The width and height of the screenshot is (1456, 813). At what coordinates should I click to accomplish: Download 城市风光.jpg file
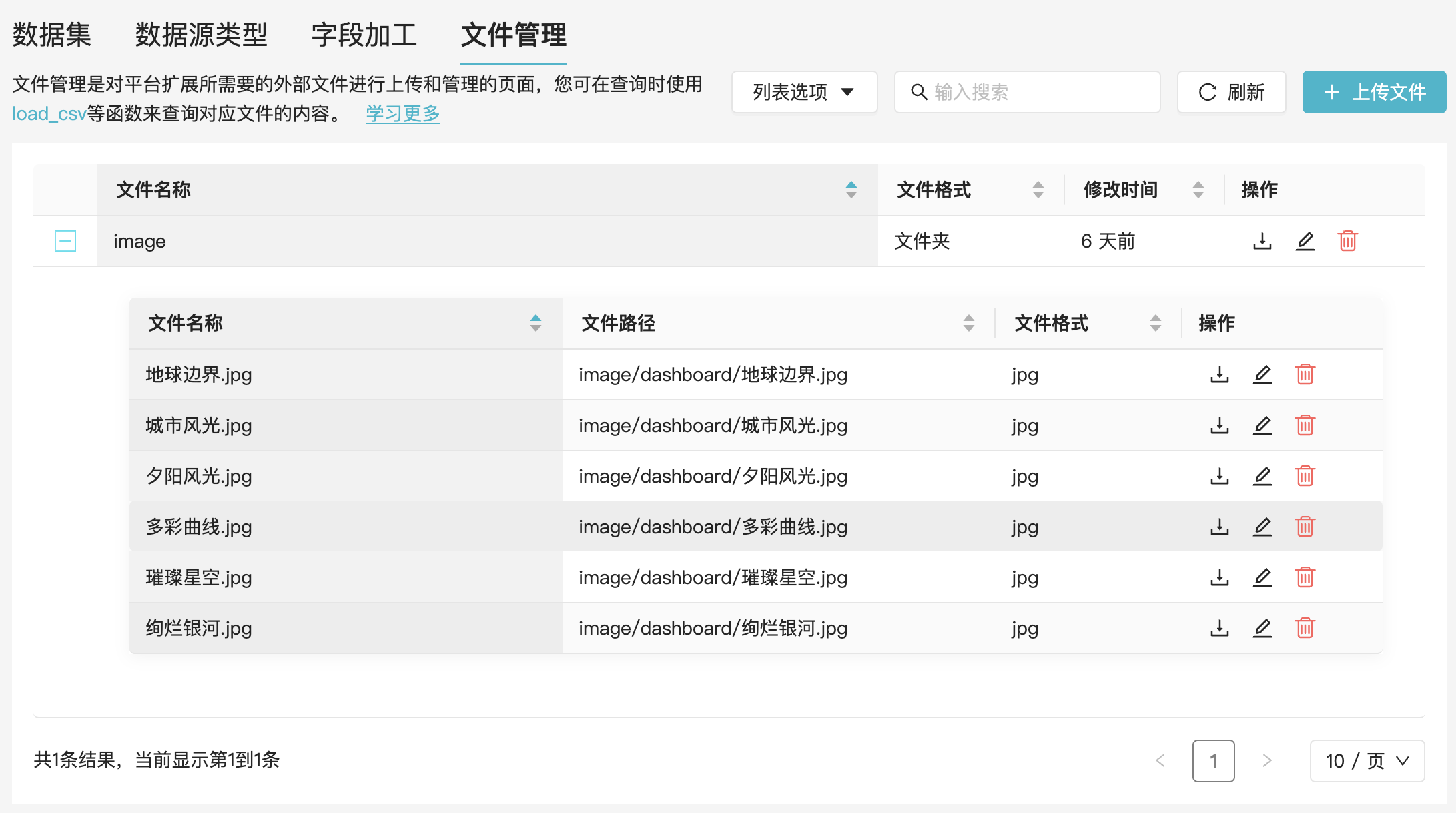pyautogui.click(x=1219, y=425)
